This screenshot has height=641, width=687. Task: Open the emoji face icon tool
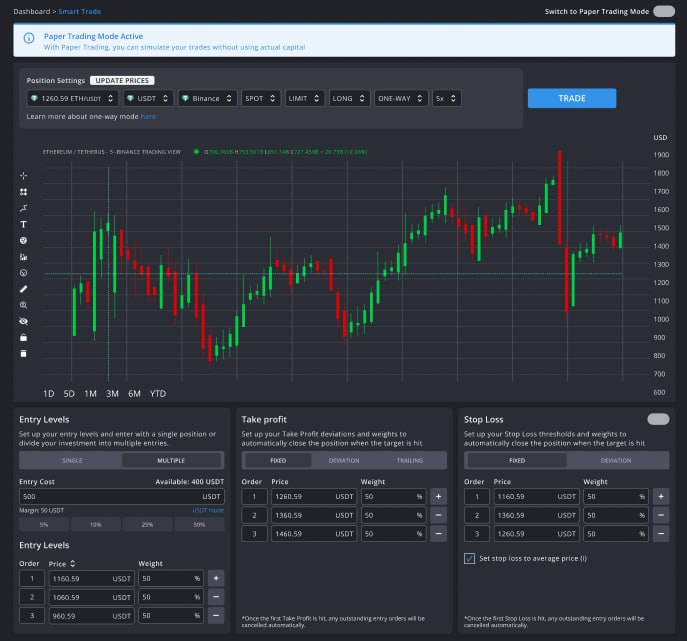pyautogui.click(x=24, y=273)
